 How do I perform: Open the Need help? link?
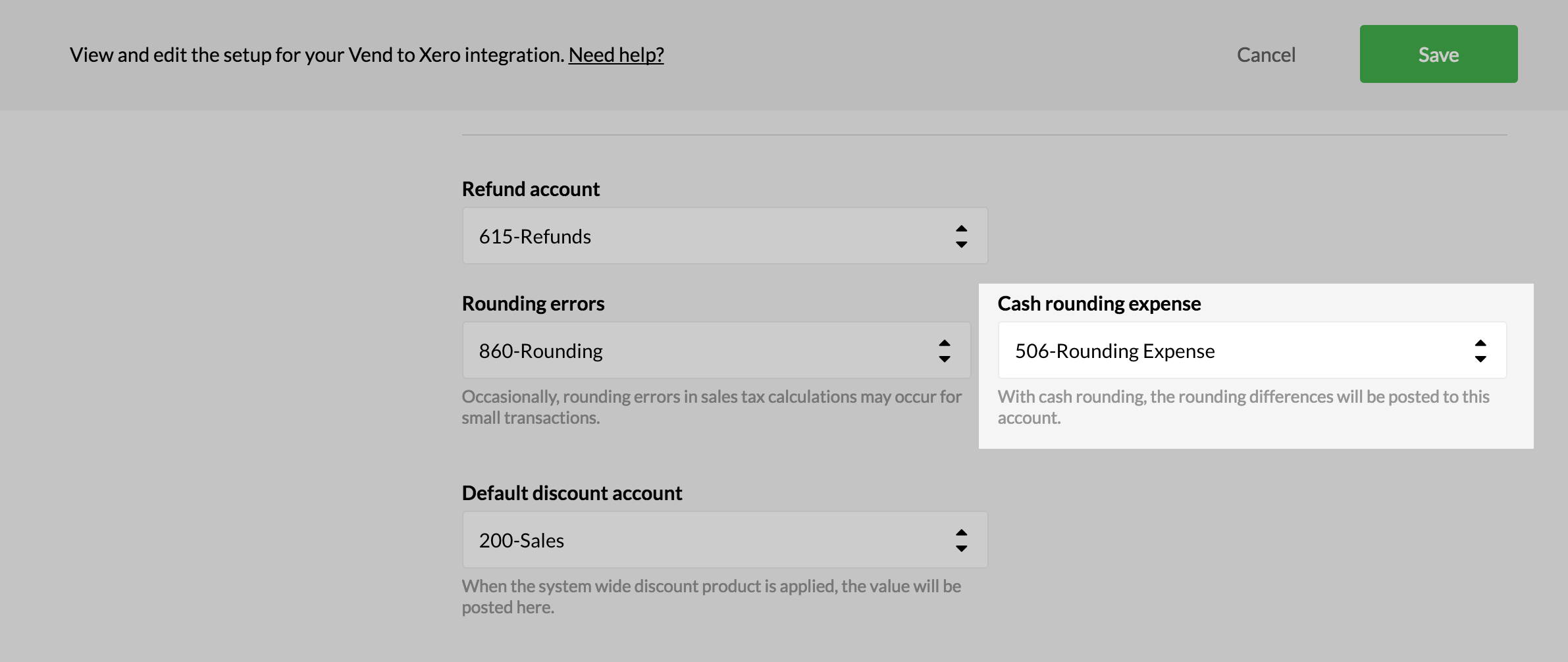tap(615, 55)
